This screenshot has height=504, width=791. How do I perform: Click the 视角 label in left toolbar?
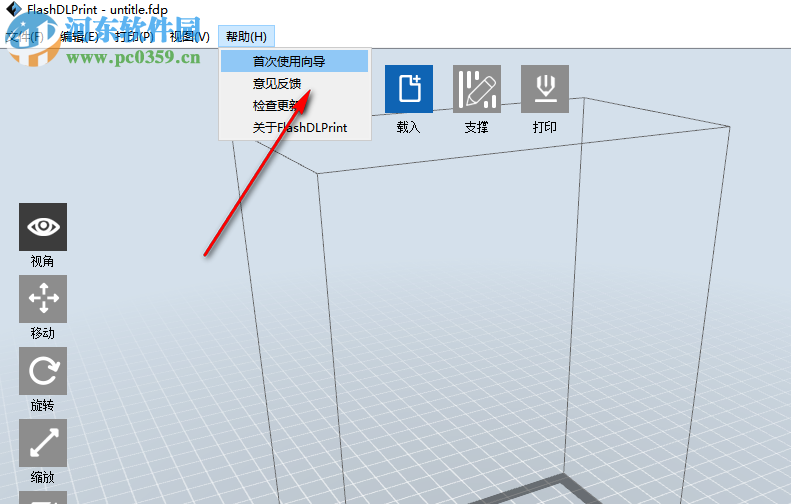42,261
